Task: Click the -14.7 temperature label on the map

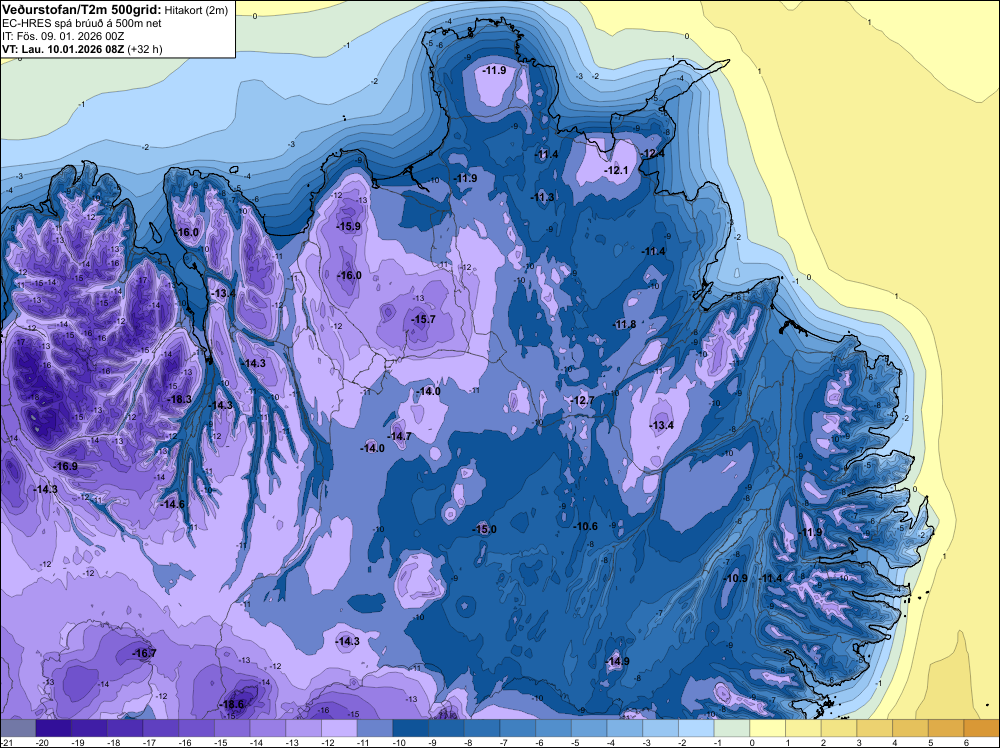Action: 399,436
